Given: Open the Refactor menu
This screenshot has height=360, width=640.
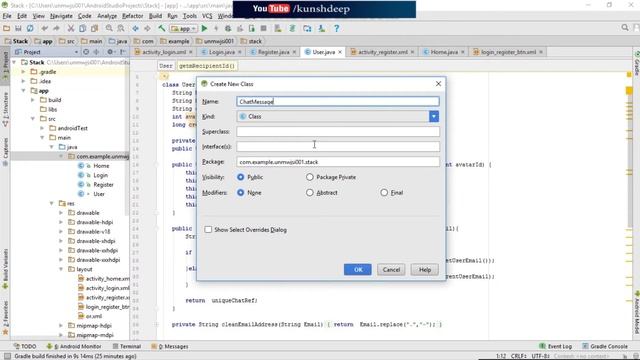Looking at the screenshot, I should pos(133,16).
